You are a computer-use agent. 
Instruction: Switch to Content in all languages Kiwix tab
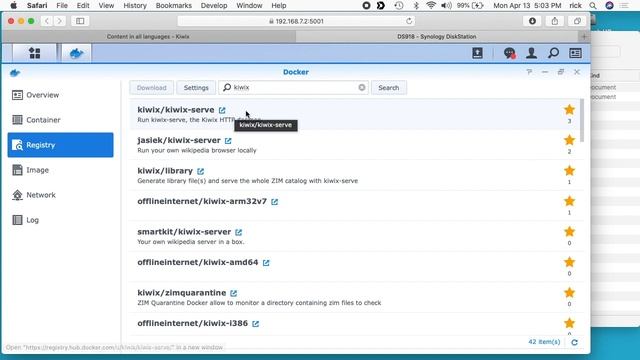[x=148, y=36]
